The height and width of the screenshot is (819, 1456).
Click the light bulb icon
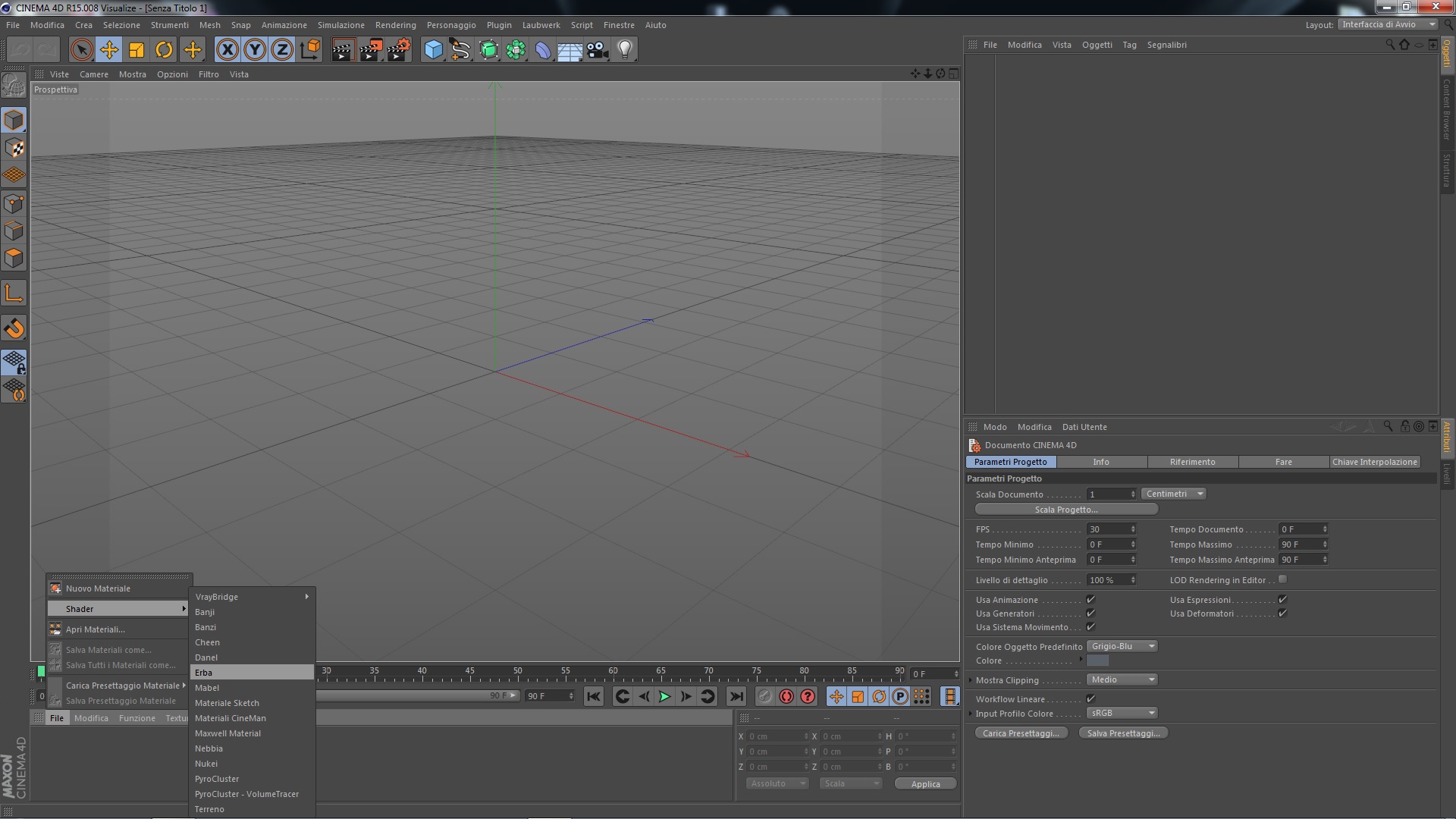point(625,50)
